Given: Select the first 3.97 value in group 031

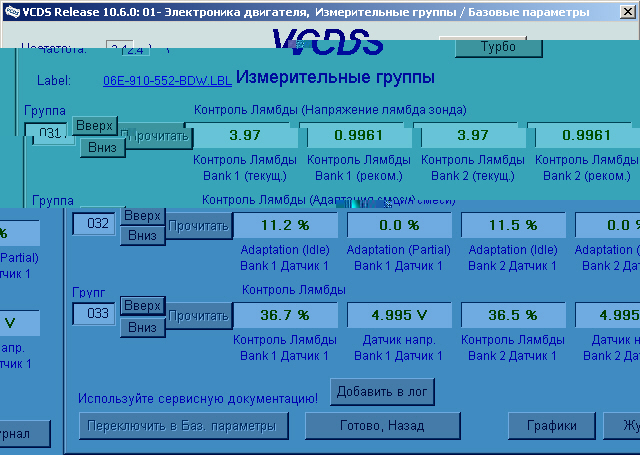Looking at the screenshot, I should 244,135.
